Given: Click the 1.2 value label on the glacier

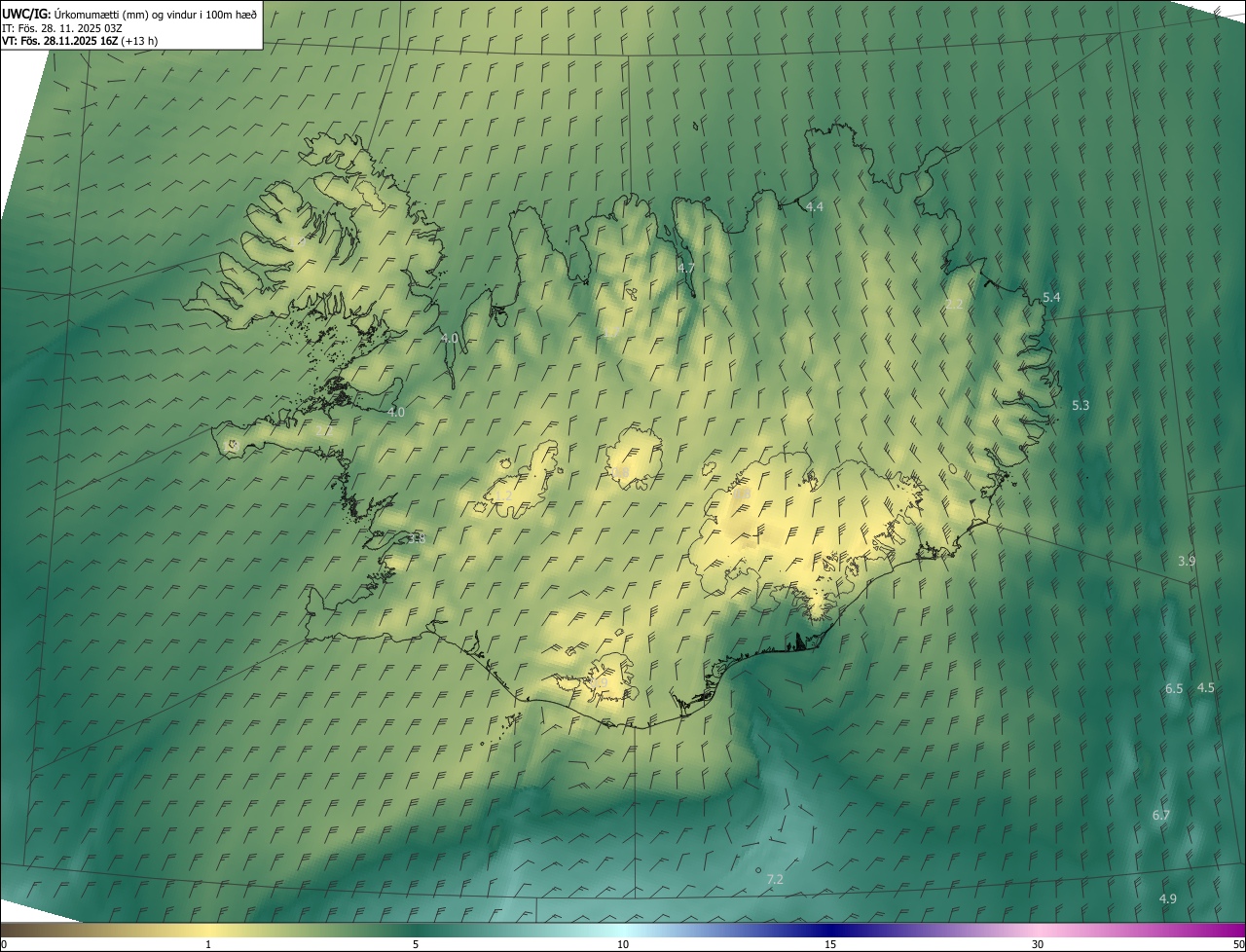Looking at the screenshot, I should (x=503, y=496).
